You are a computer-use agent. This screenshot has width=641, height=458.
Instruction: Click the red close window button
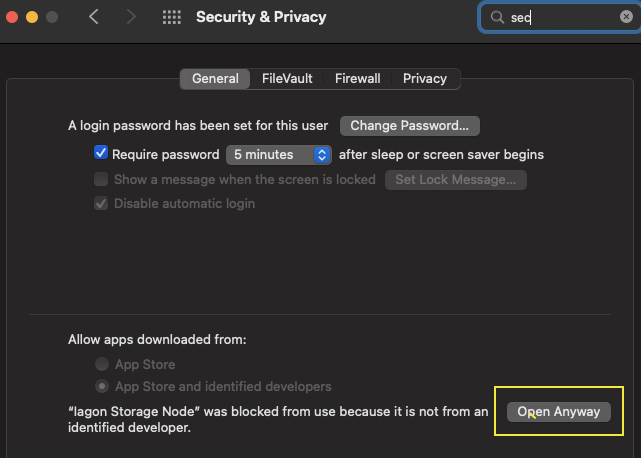tap(13, 17)
